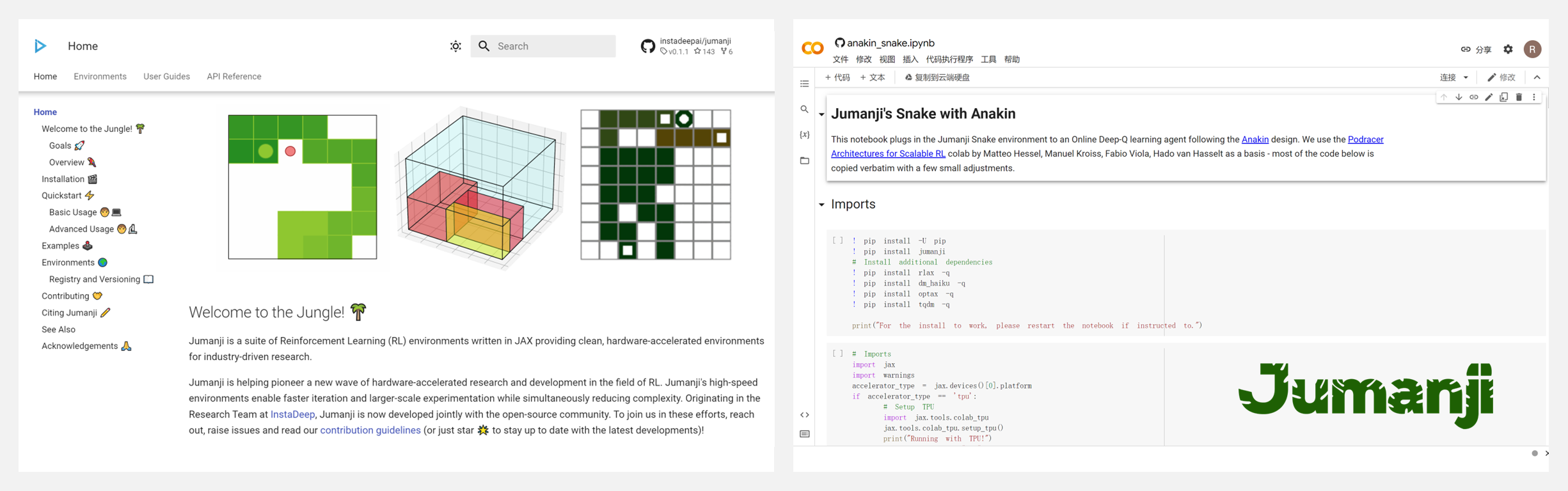This screenshot has width=1568, height=491.
Task: Click the pencil 修改 editing mode button
Action: click(1501, 77)
